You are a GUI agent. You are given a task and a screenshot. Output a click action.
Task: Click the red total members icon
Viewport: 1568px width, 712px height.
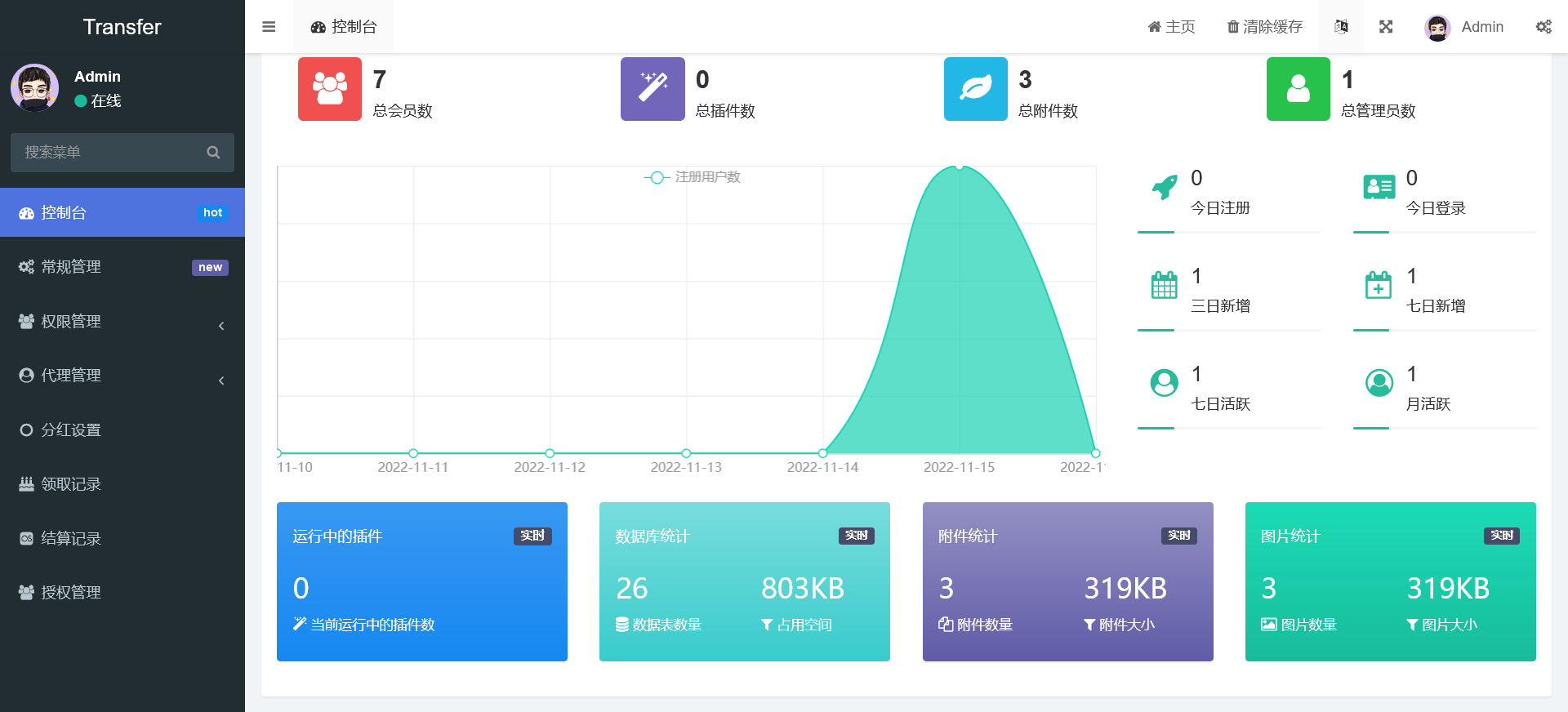click(330, 89)
